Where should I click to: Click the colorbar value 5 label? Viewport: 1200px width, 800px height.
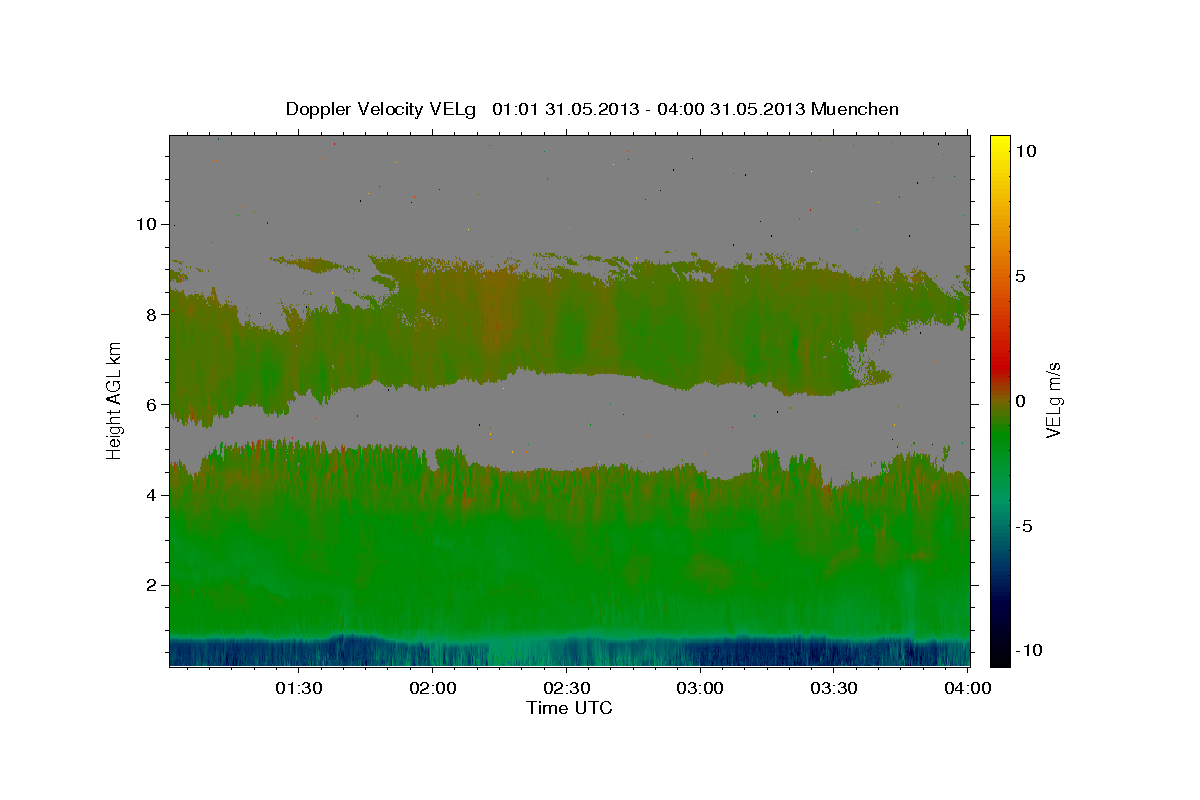[x=1020, y=276]
